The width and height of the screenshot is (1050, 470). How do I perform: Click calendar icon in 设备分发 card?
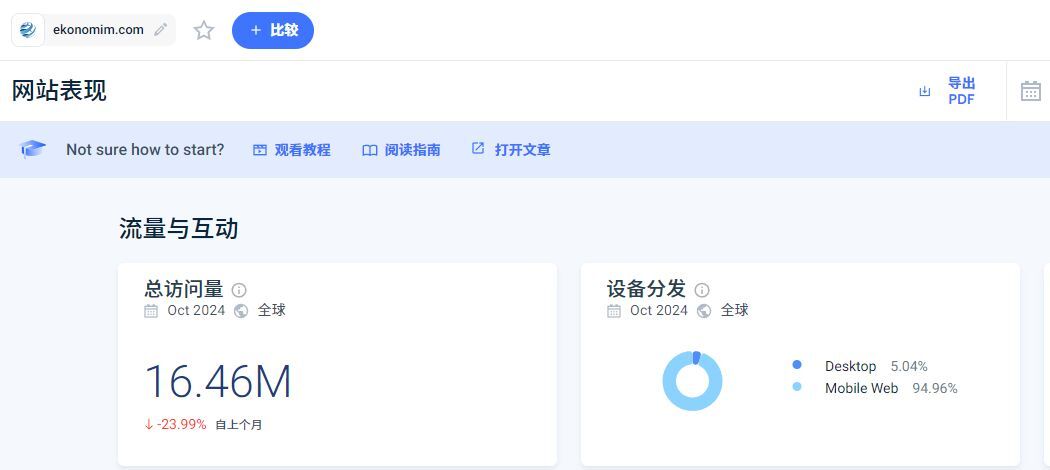[613, 311]
